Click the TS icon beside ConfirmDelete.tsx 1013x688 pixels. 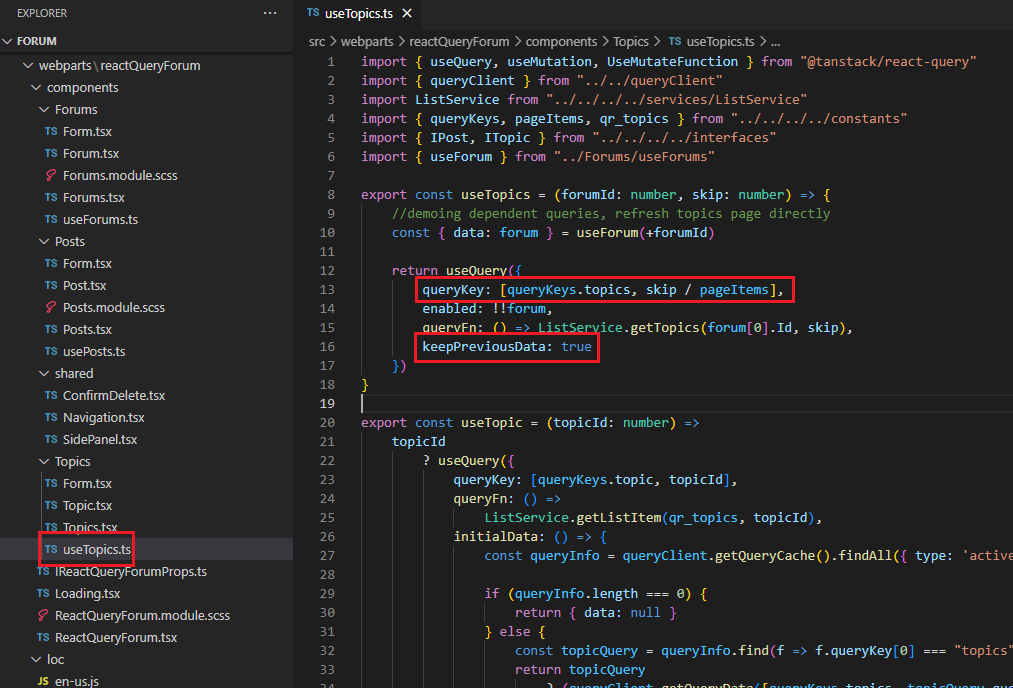pyautogui.click(x=51, y=395)
